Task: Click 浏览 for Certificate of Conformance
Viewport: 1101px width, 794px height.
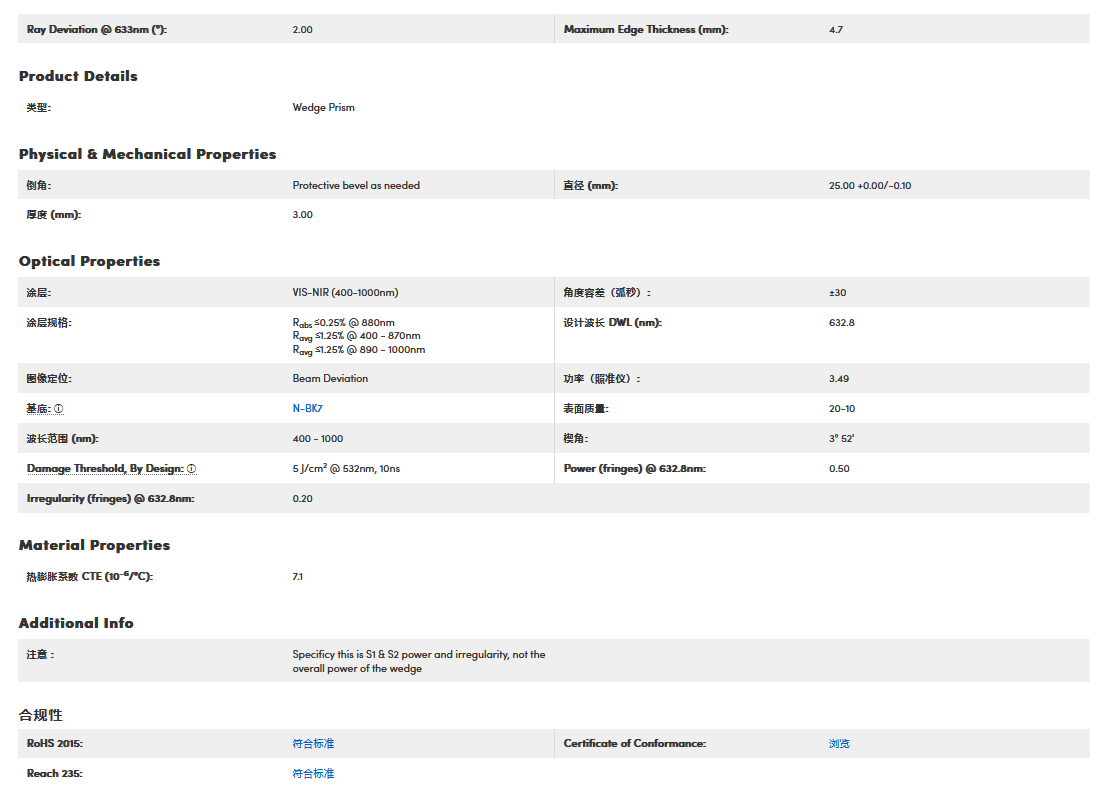Action: coord(839,744)
